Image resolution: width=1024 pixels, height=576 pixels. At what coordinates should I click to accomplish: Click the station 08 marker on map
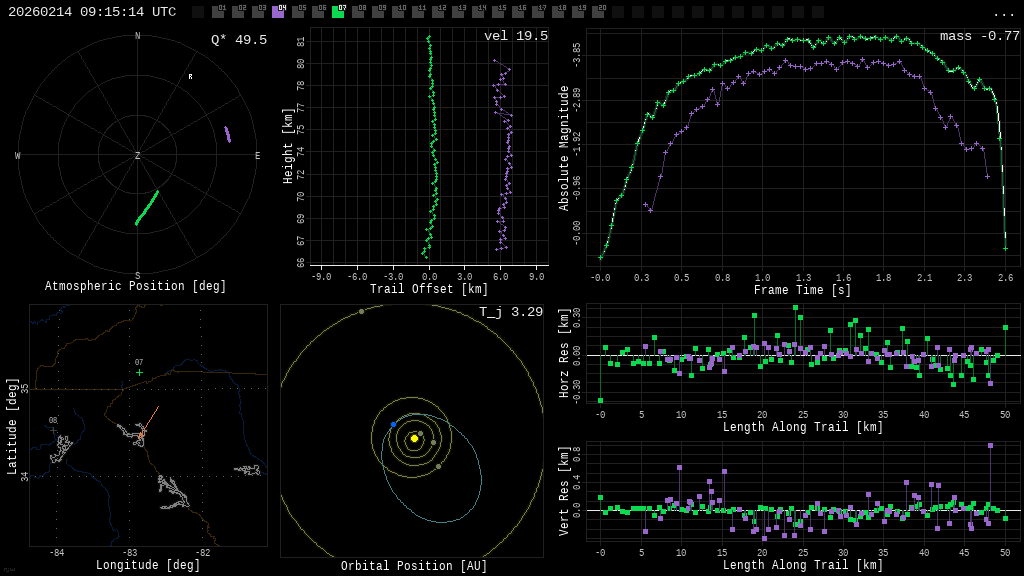(x=53, y=430)
